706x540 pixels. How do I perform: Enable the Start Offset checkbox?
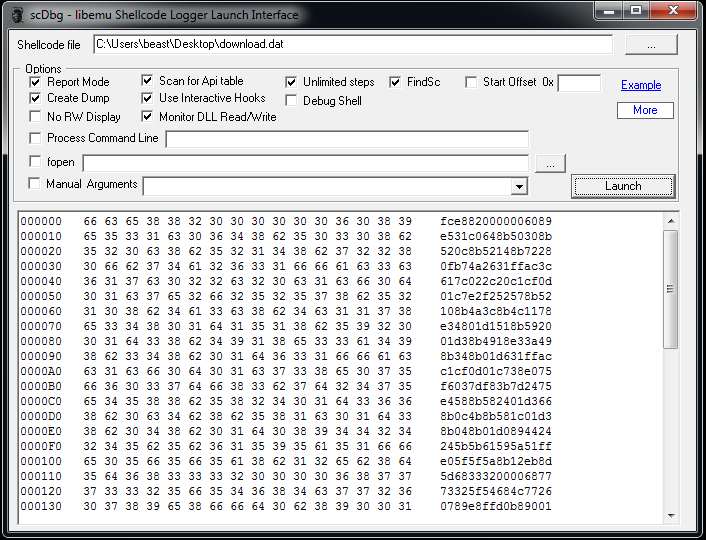tap(471, 82)
